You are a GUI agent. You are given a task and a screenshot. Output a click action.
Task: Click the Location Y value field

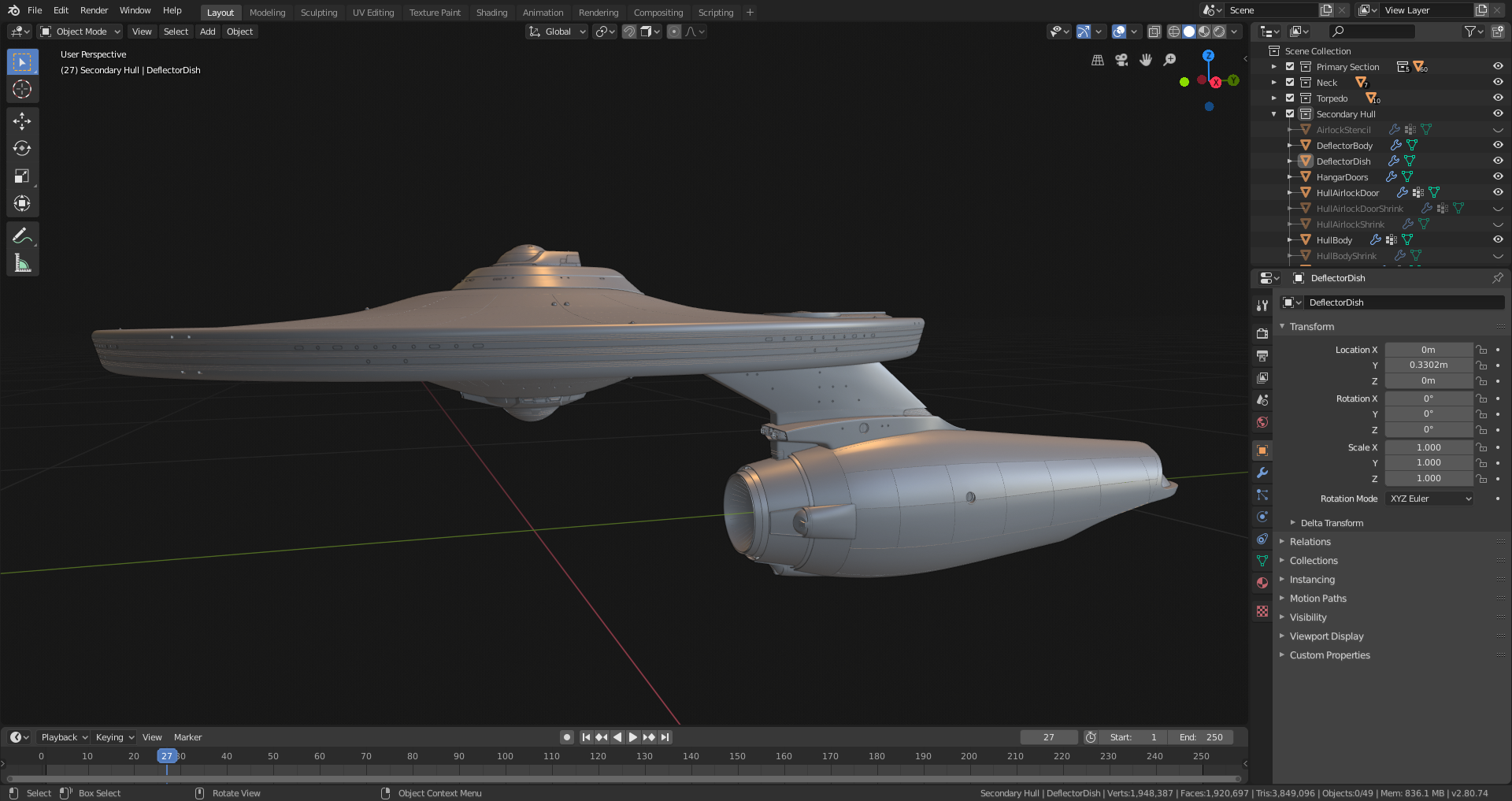coord(1429,365)
